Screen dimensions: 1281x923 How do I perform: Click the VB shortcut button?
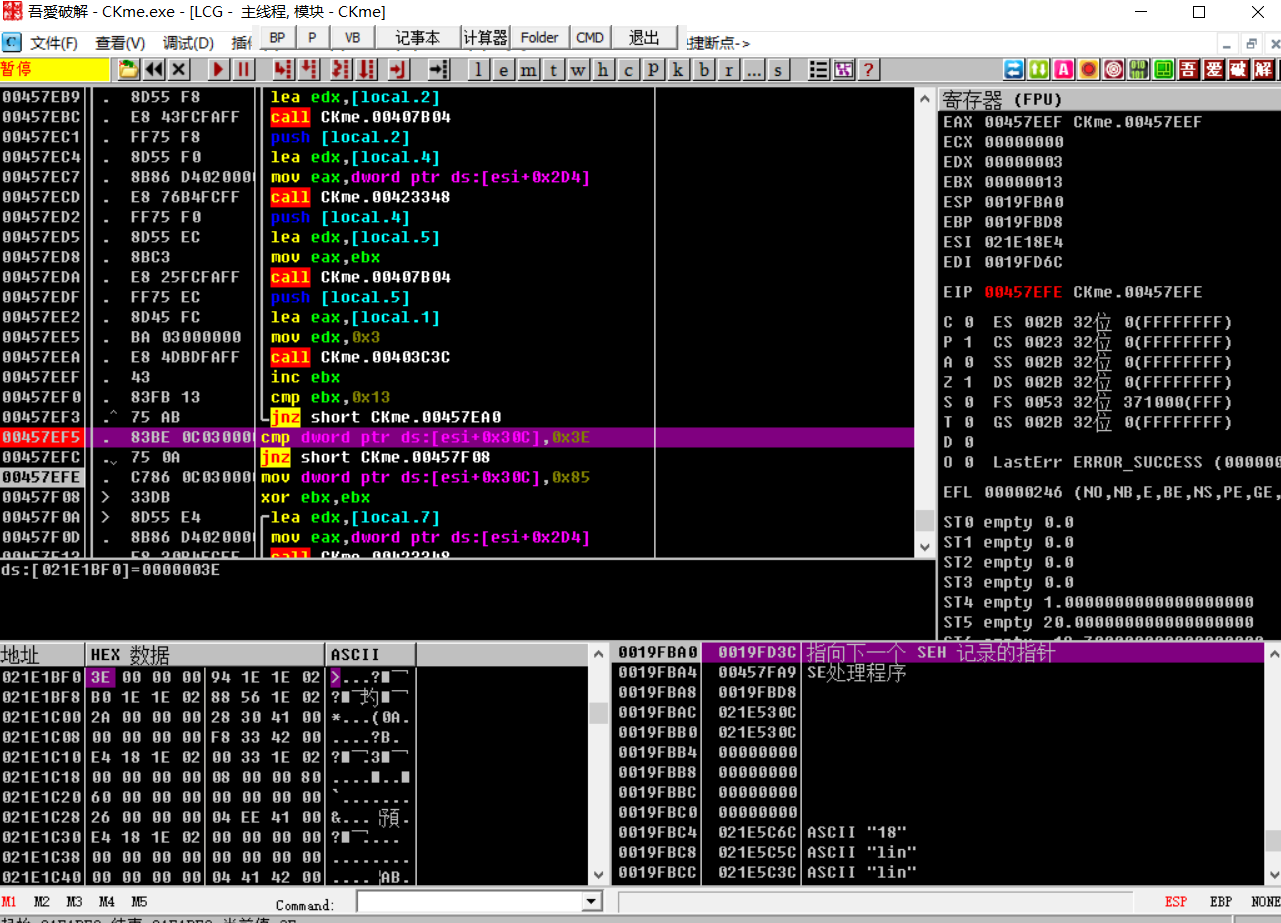[353, 37]
